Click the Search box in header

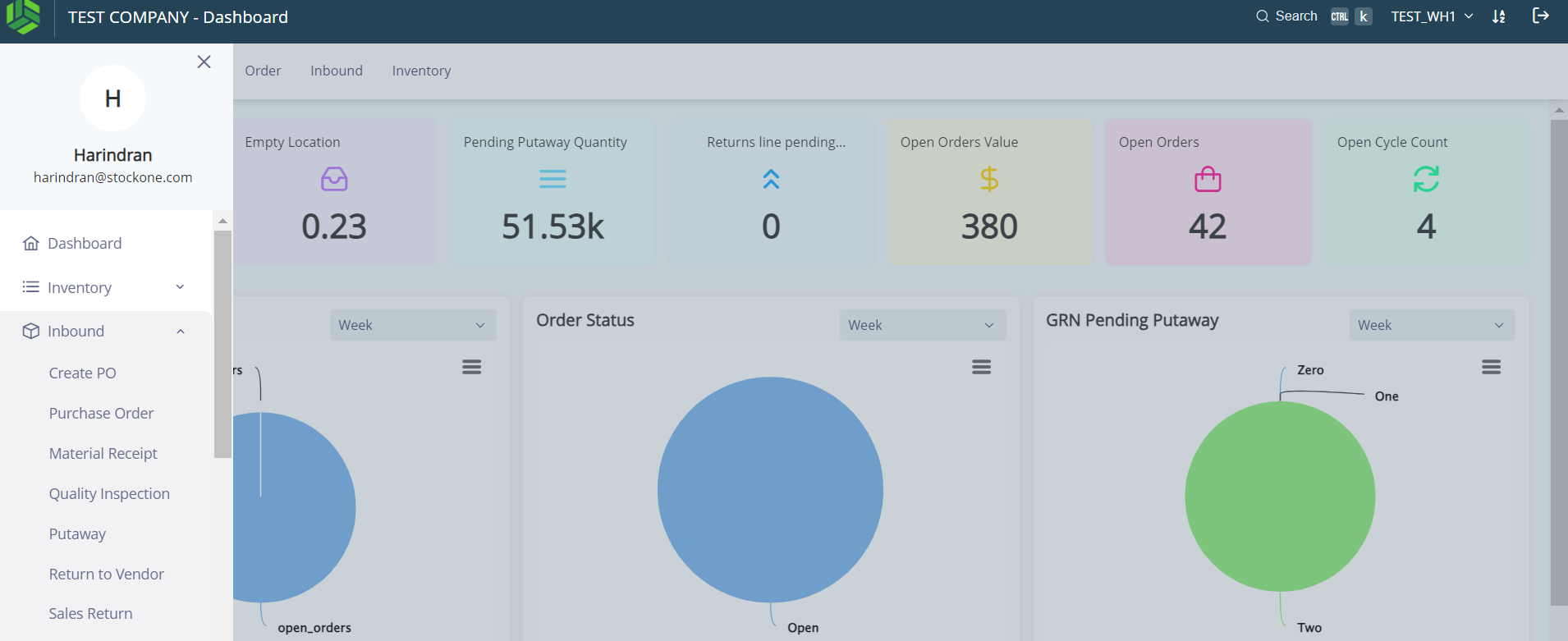coord(1287,16)
